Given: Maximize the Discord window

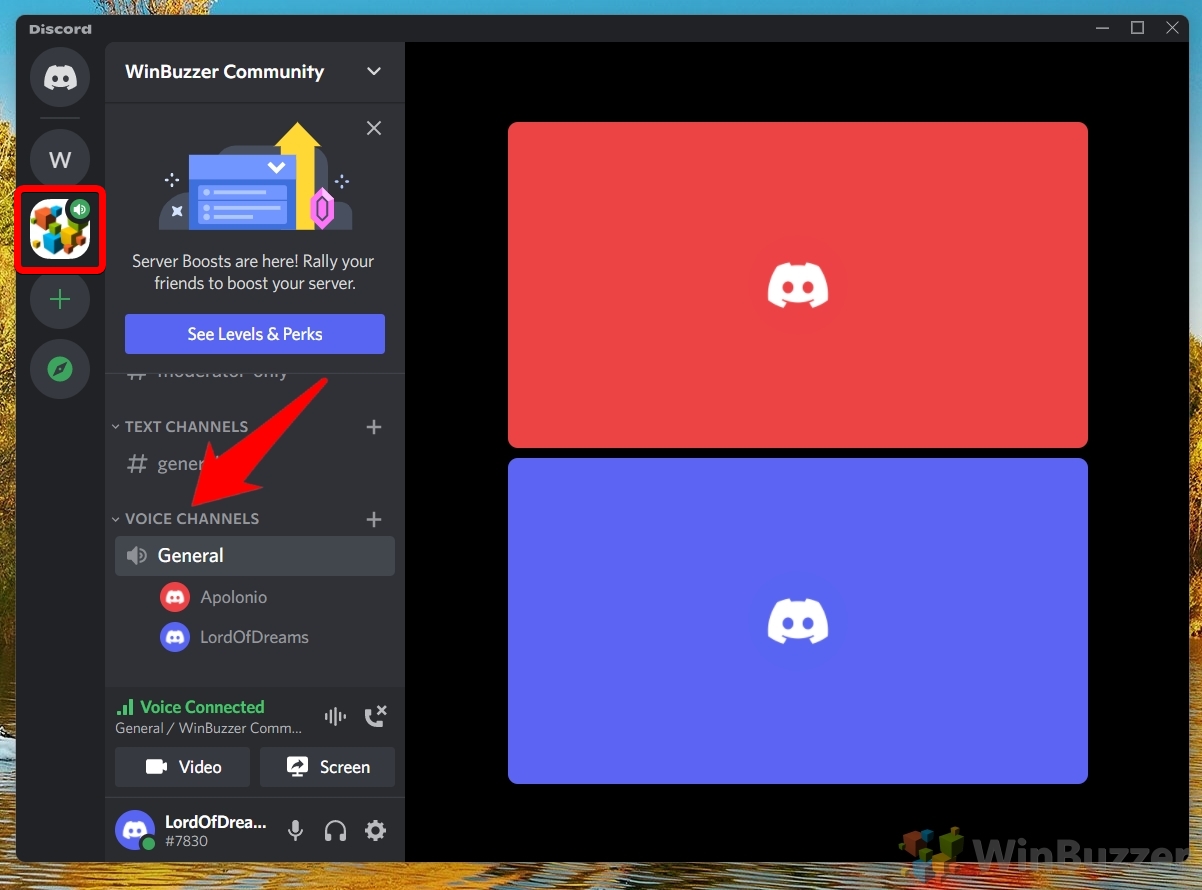Looking at the screenshot, I should pos(1137,28).
